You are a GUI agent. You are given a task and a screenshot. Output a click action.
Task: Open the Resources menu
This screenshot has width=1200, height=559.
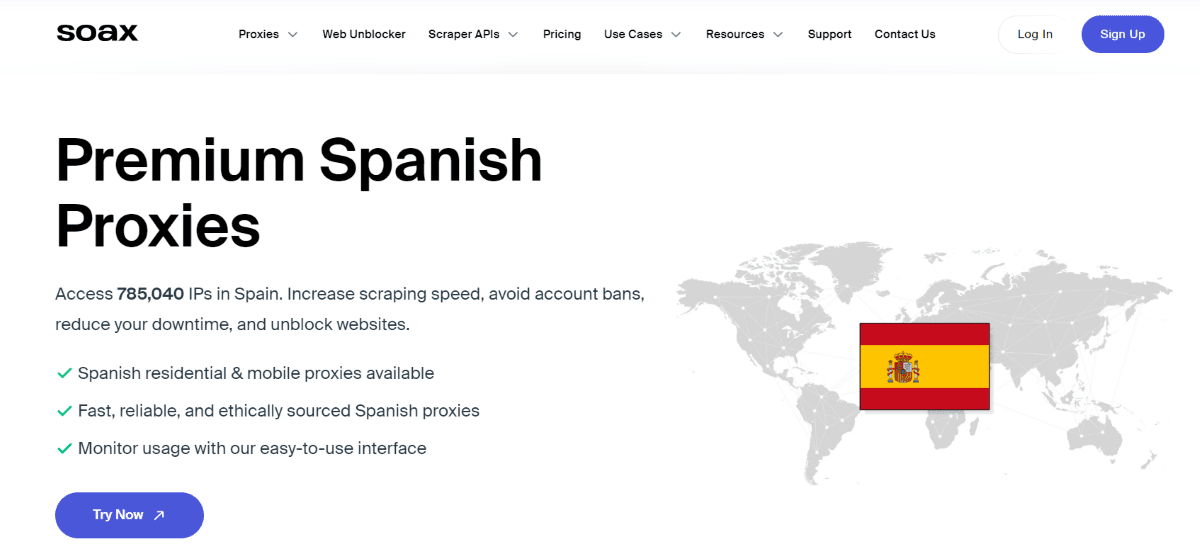(x=735, y=34)
